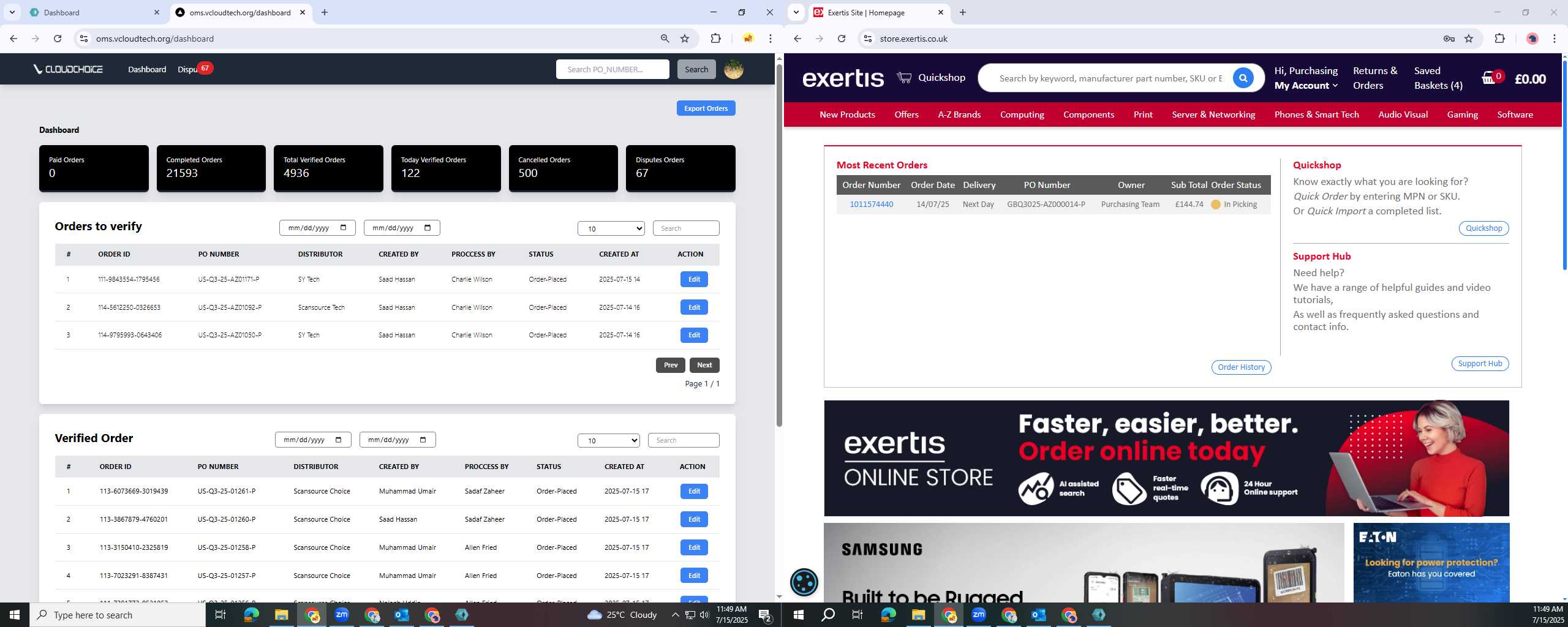Screen dimensions: 1568x627
Task: Open Returns & Orders on Exertis
Action: tap(1374, 78)
